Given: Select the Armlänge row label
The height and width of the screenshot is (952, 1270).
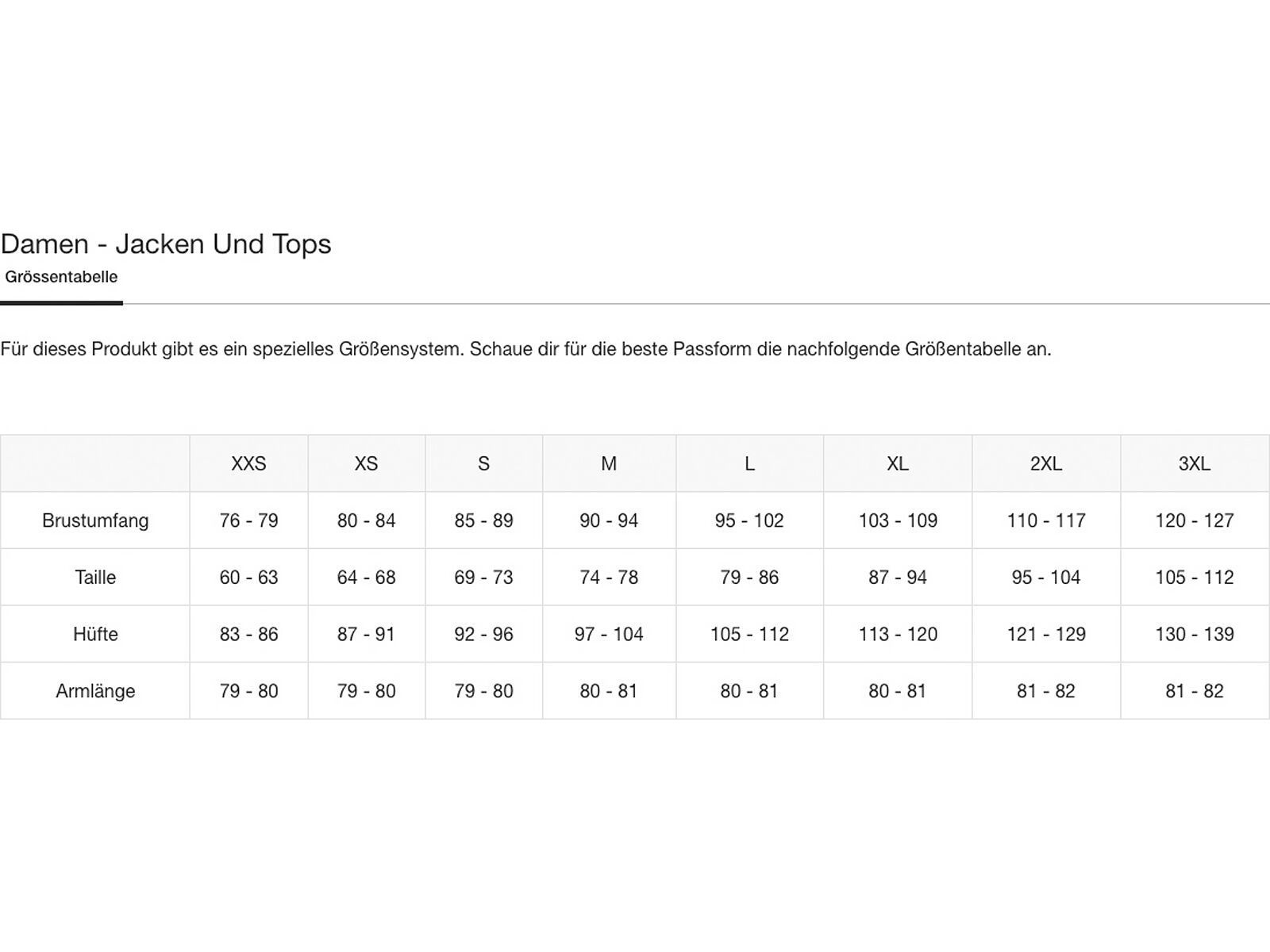Looking at the screenshot, I should [x=95, y=692].
